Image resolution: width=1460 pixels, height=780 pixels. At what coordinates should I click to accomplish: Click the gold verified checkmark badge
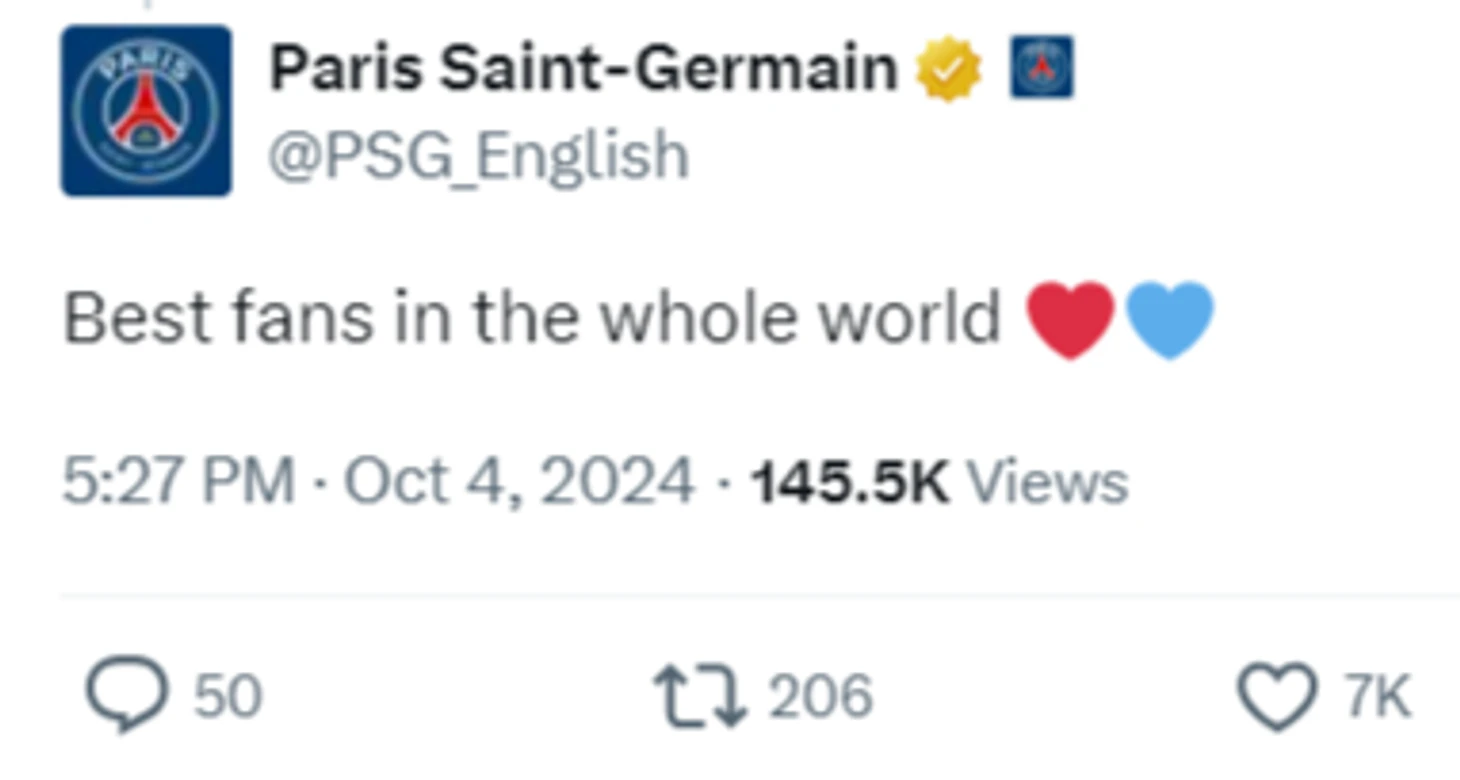(x=949, y=69)
